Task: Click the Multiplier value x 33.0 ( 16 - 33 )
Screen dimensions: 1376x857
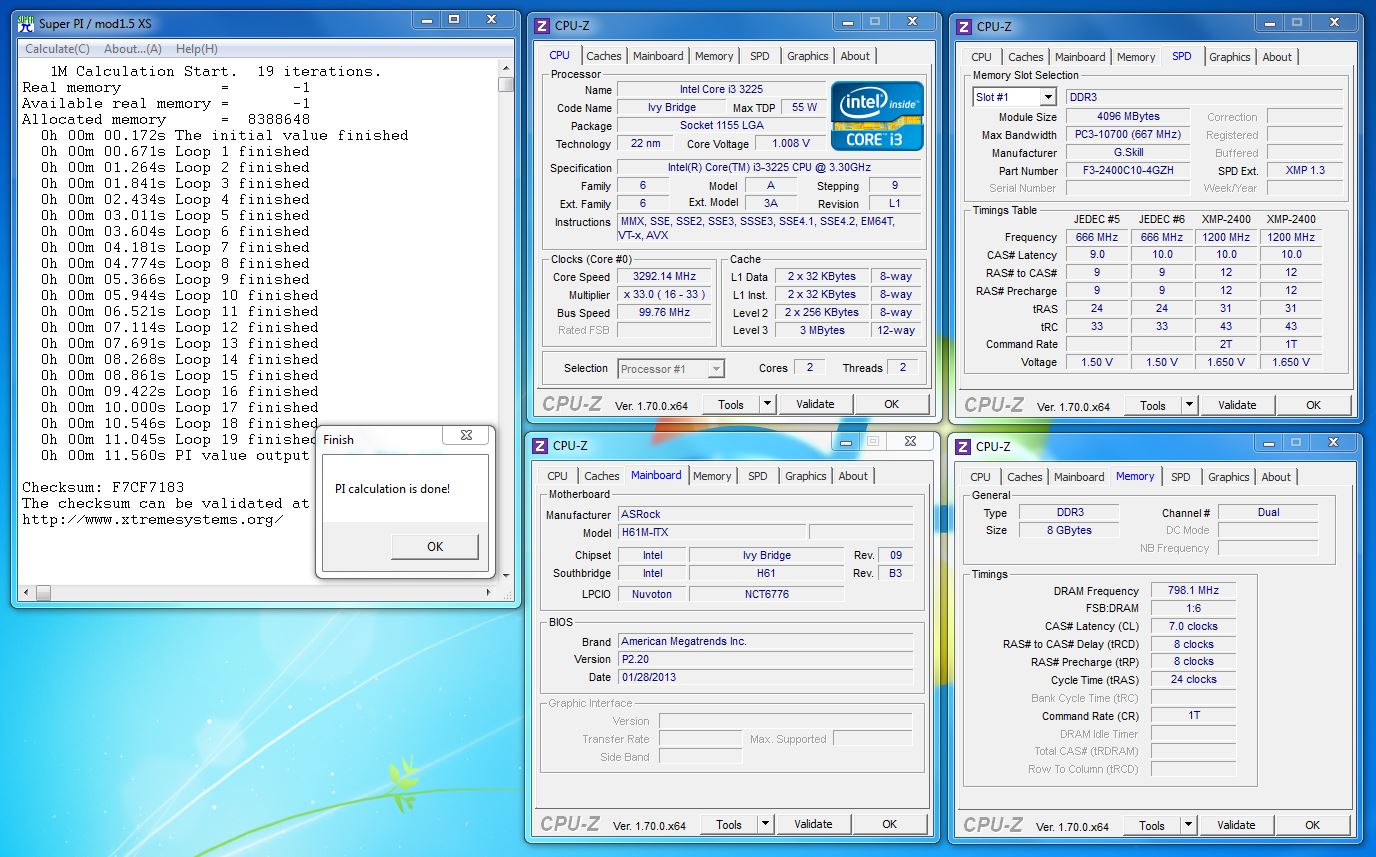Action: click(x=664, y=295)
